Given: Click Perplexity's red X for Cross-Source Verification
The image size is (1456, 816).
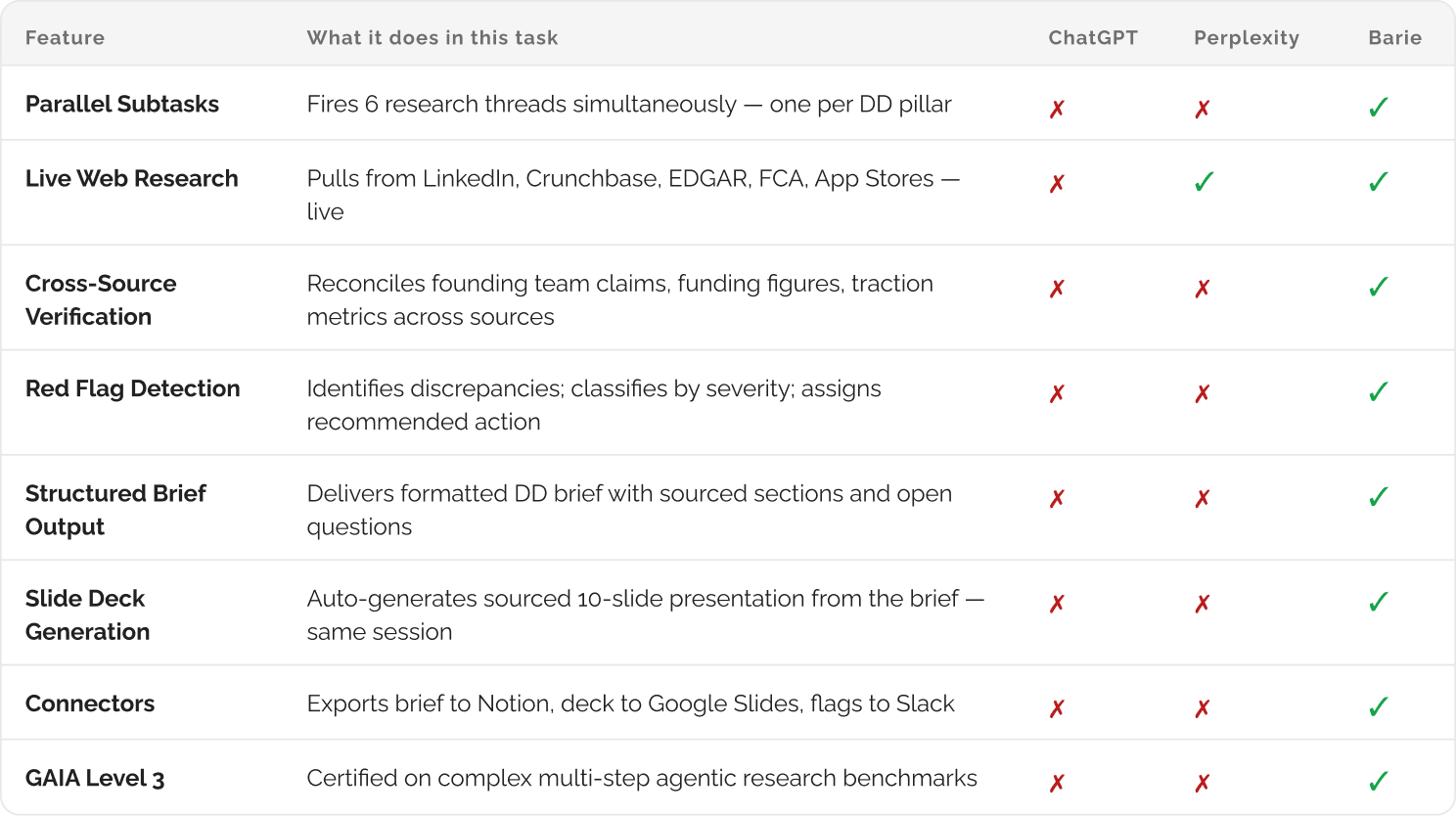Looking at the screenshot, I should click(x=1203, y=289).
